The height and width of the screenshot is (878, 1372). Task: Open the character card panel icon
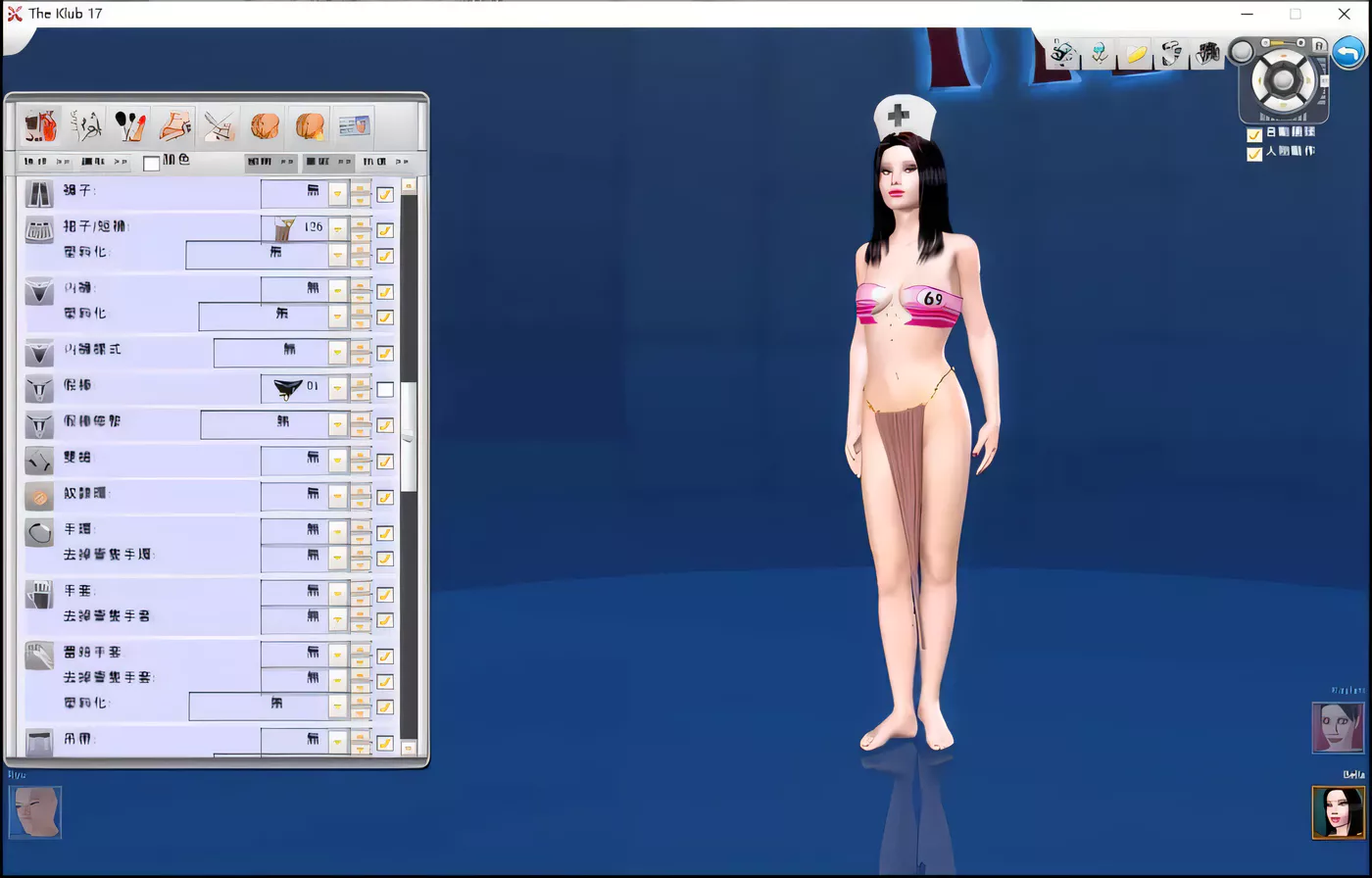pos(353,125)
